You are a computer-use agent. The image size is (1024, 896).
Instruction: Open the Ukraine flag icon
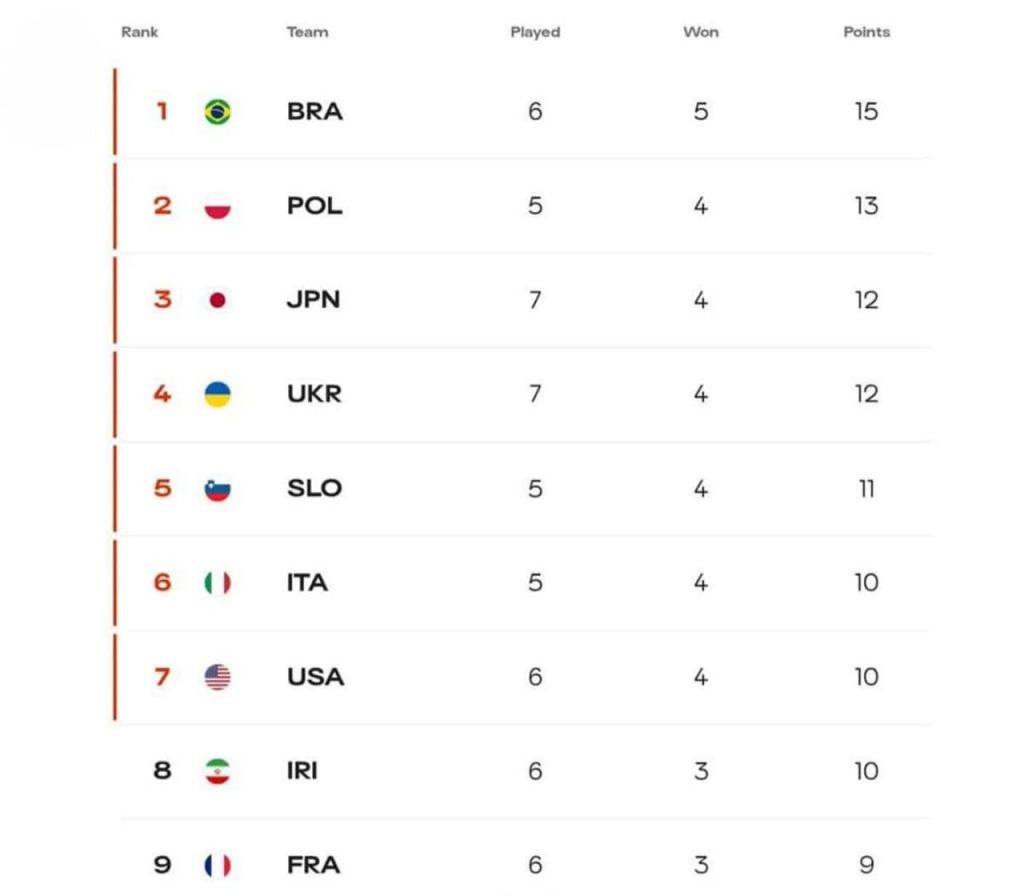217,394
